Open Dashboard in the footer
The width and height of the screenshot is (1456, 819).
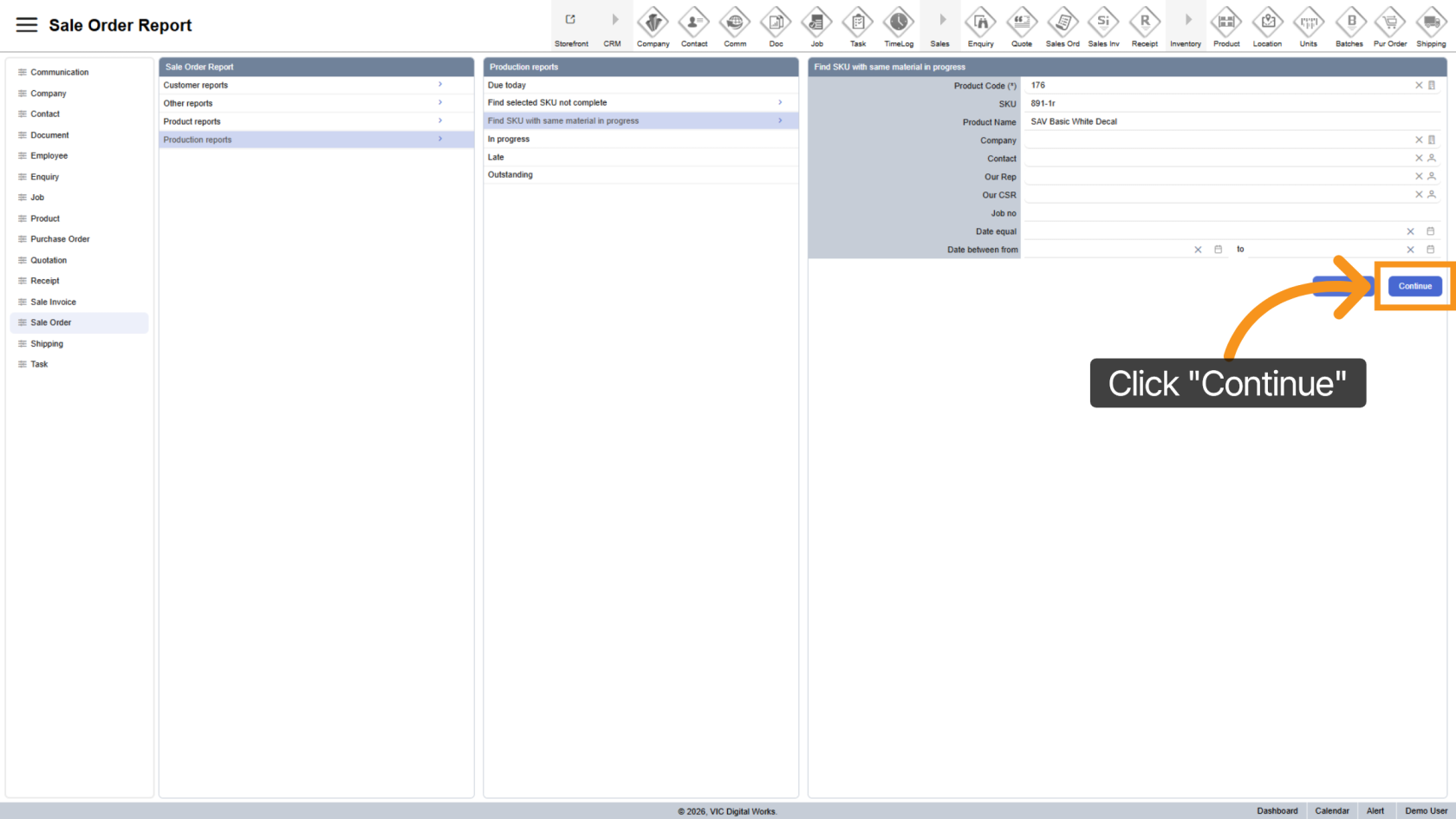1277,811
